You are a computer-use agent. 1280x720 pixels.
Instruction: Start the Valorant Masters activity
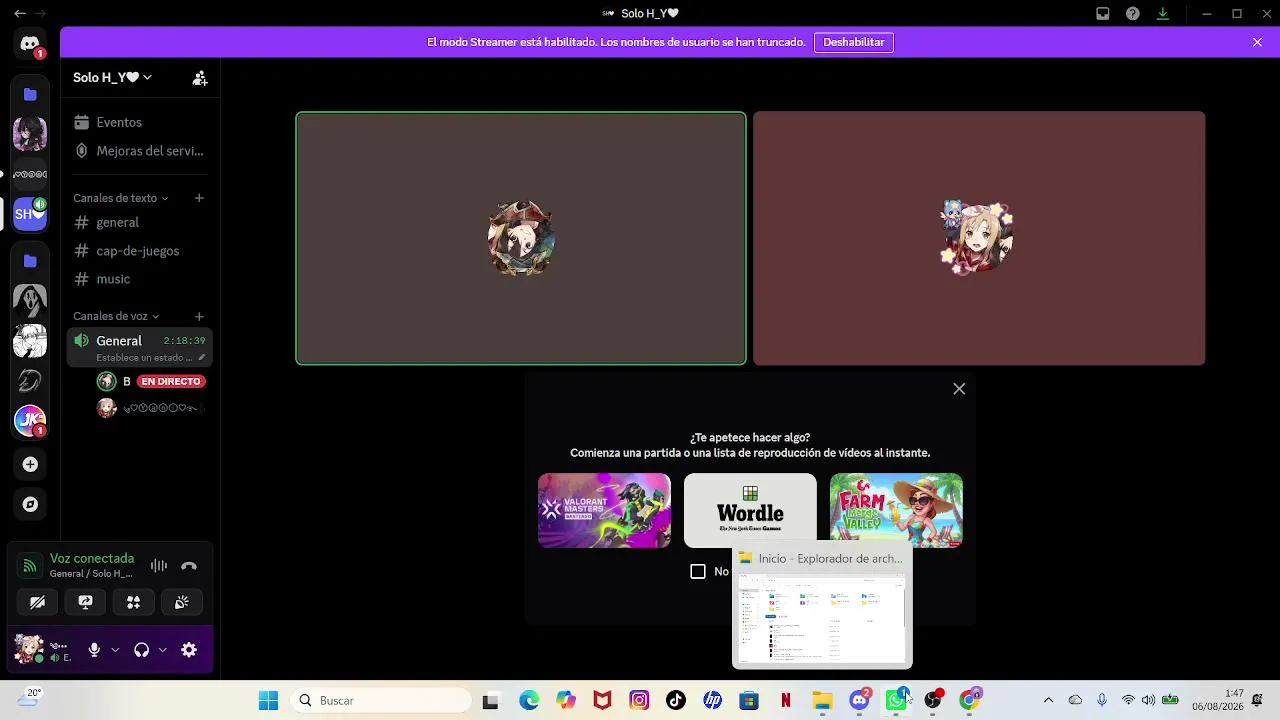pos(604,510)
